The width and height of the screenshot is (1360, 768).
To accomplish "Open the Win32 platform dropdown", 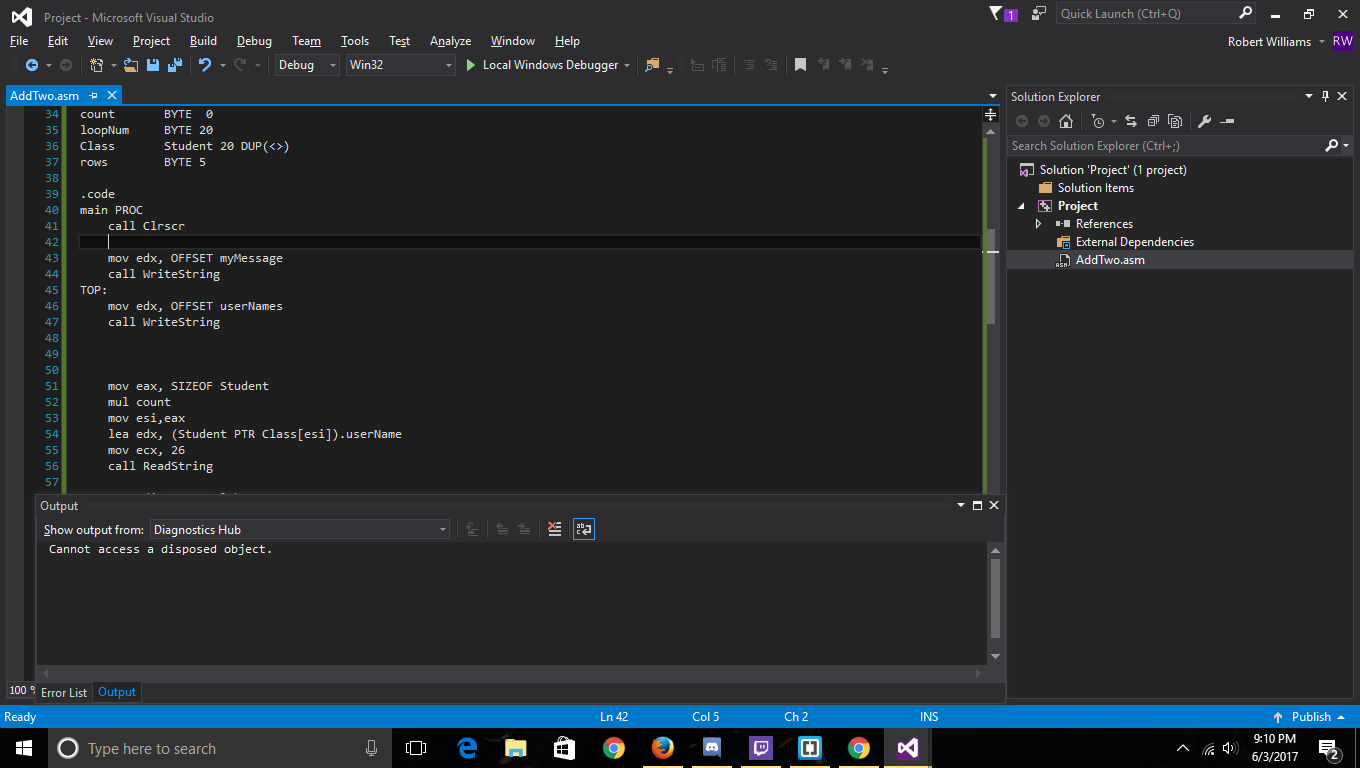I will 400,65.
